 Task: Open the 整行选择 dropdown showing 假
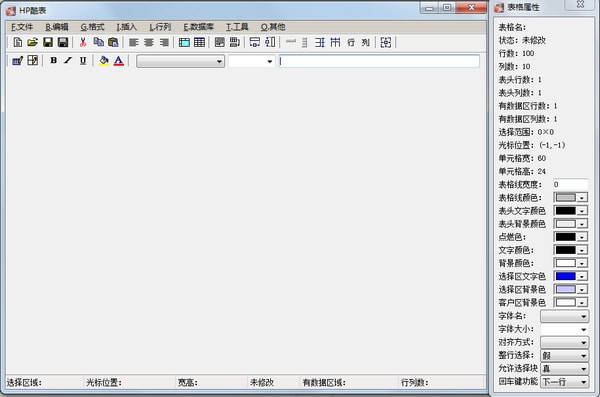tap(564, 355)
